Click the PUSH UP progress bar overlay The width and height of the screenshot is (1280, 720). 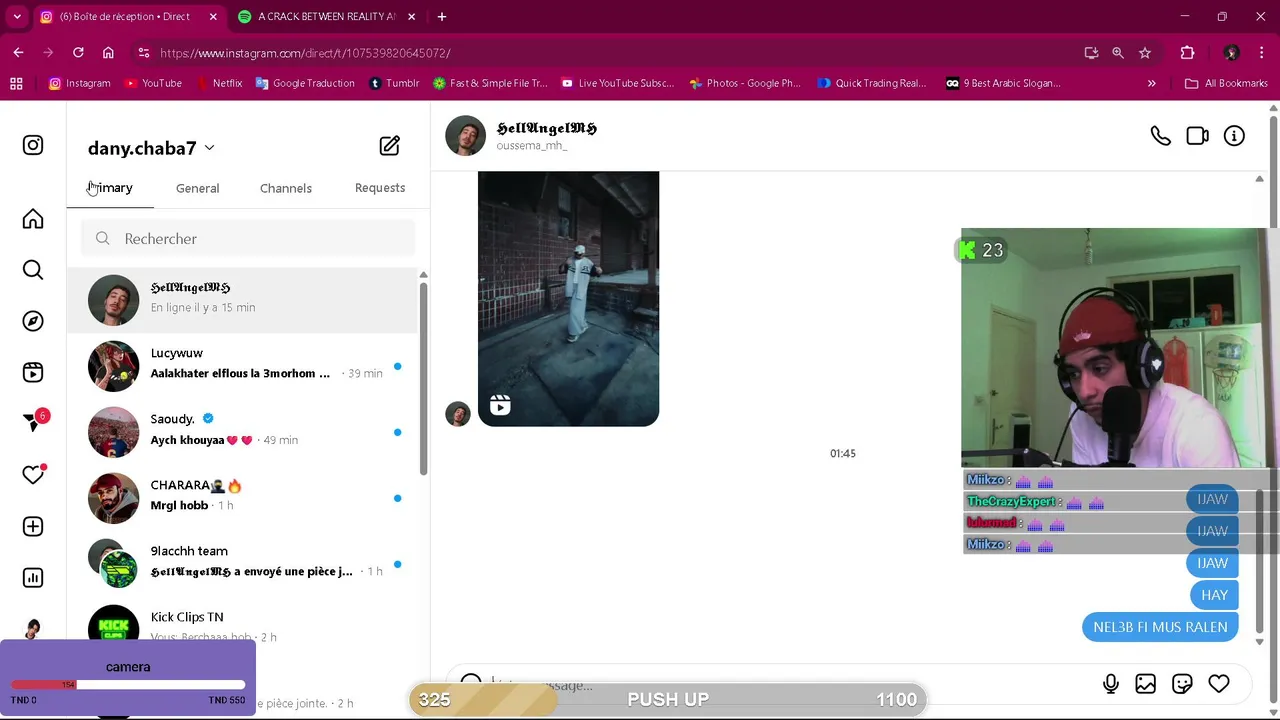[x=668, y=699]
